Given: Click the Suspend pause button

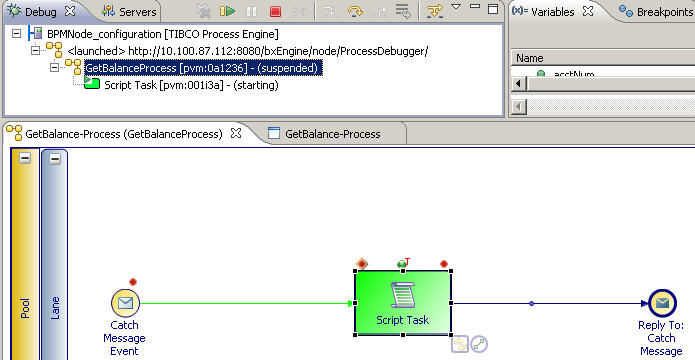Looking at the screenshot, I should tap(251, 12).
